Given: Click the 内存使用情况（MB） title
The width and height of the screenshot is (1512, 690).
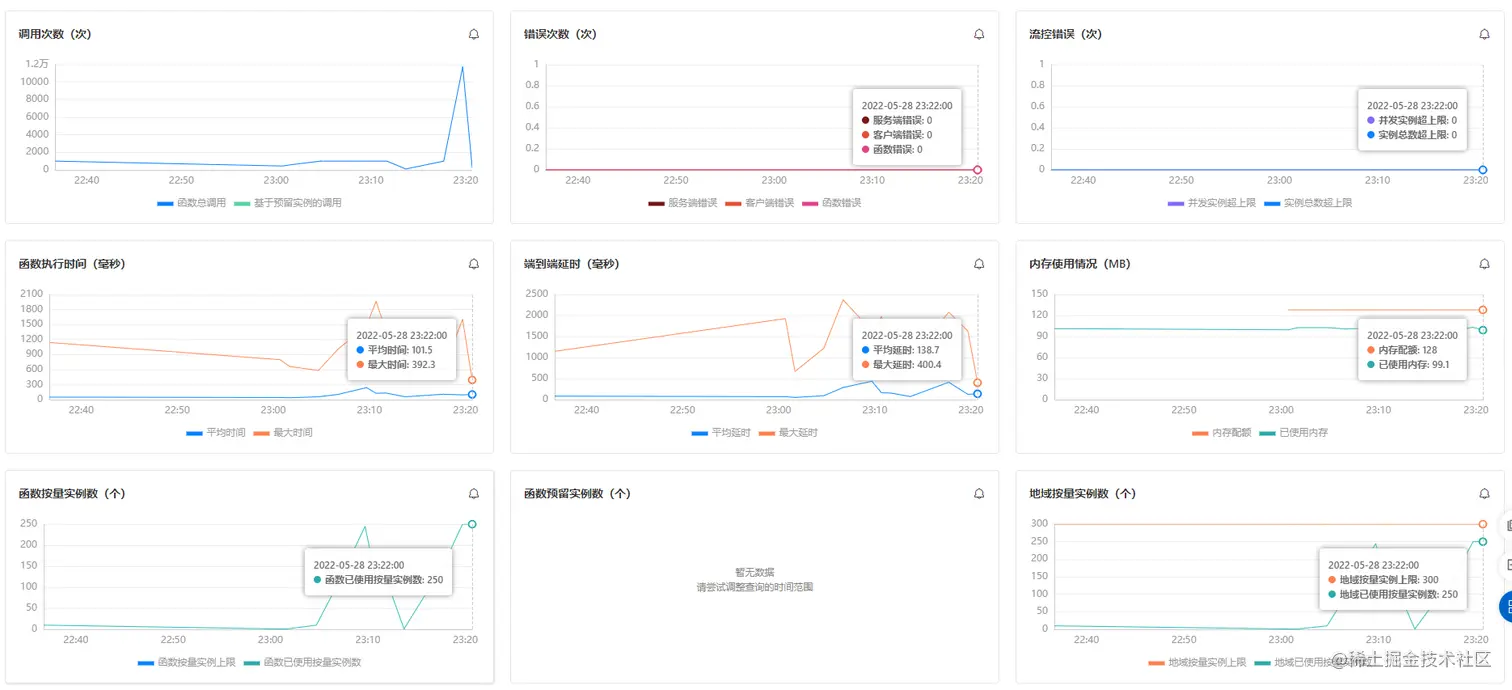Looking at the screenshot, I should [1080, 264].
